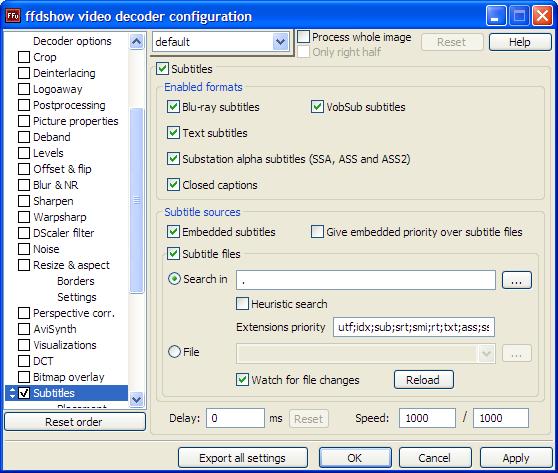Open the Decoder options page
The image size is (558, 473).
click(72, 41)
